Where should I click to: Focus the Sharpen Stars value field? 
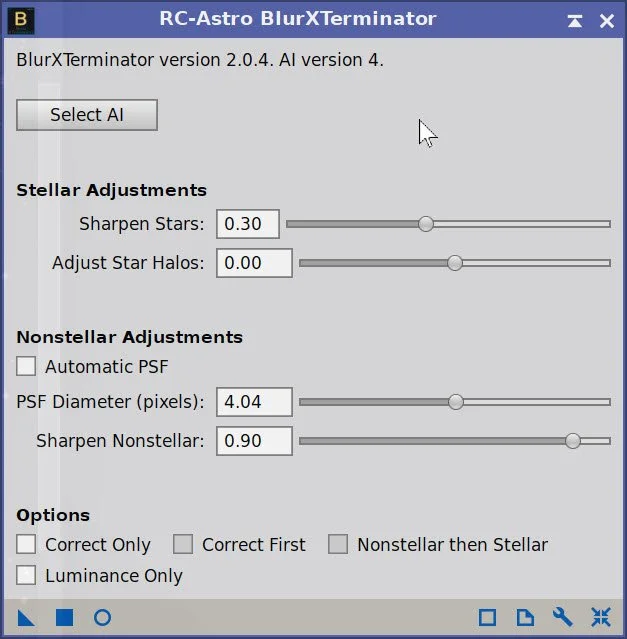(248, 224)
